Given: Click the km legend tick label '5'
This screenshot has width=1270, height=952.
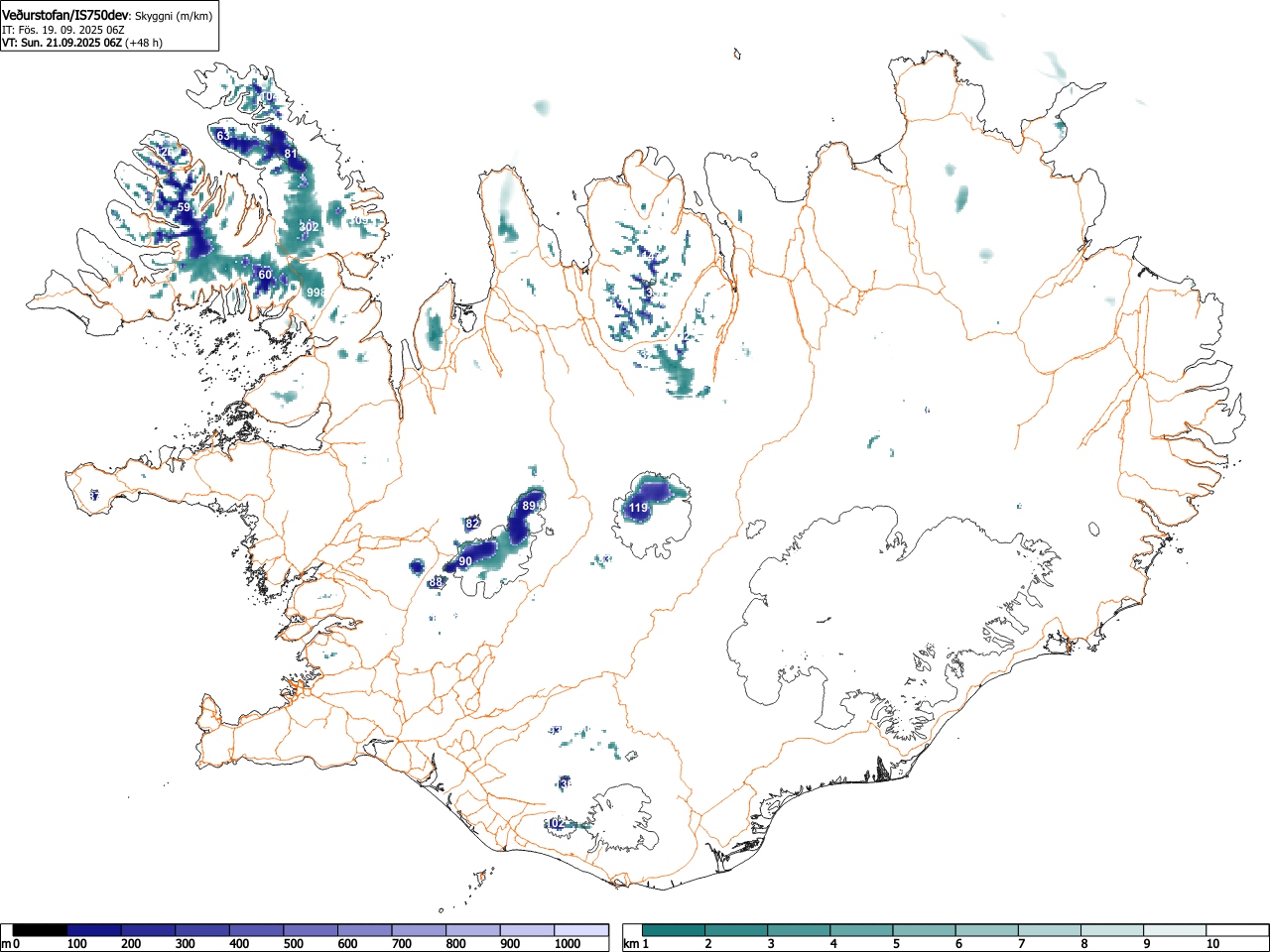Looking at the screenshot, I should (896, 944).
